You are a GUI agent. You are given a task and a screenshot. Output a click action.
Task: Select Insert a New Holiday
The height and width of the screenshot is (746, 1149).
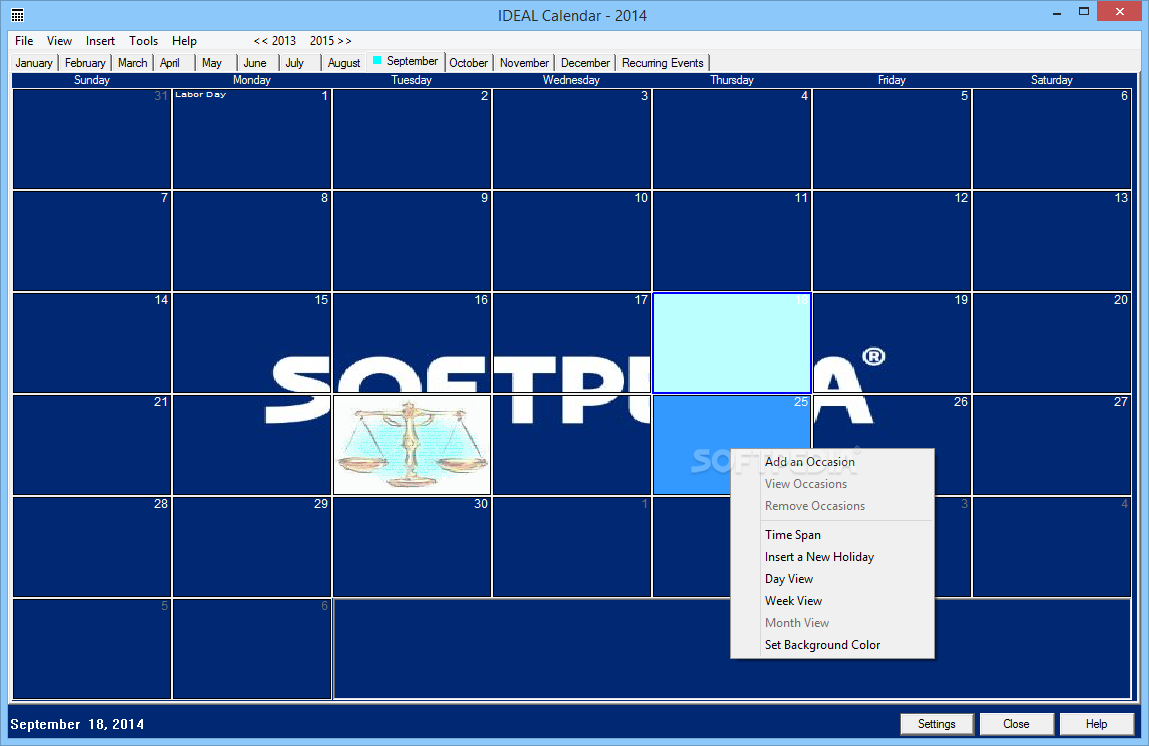[832, 557]
